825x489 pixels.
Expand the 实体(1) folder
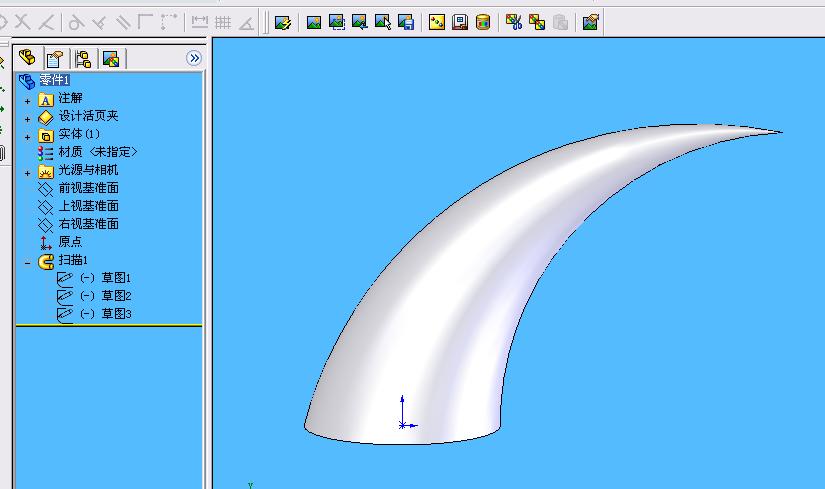[27, 137]
